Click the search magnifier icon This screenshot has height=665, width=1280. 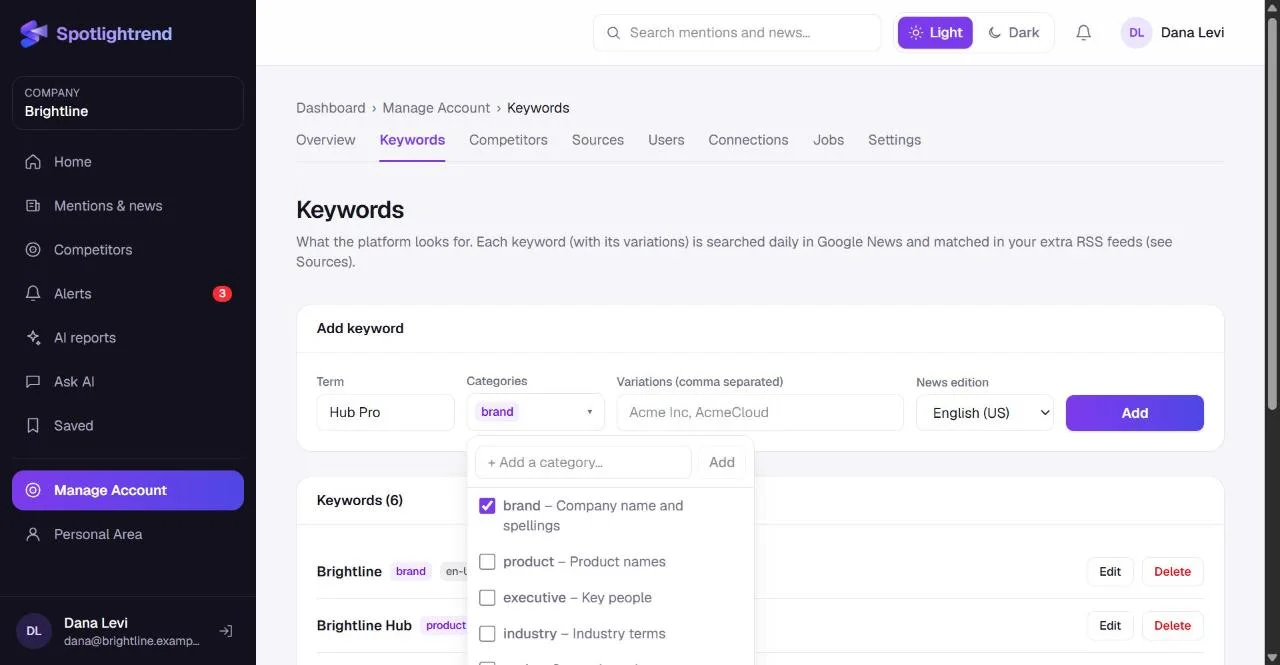pos(613,33)
